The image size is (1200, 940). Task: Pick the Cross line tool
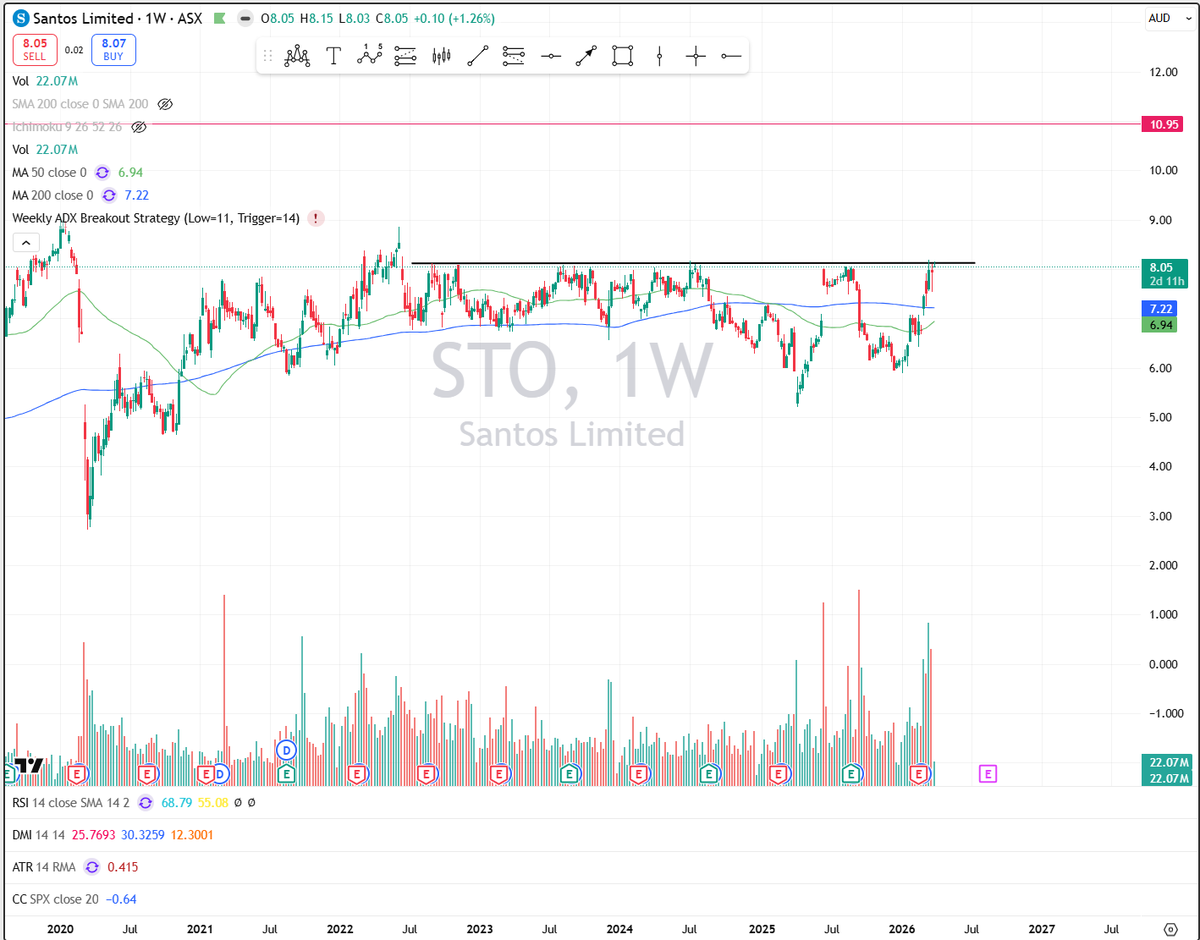(695, 56)
